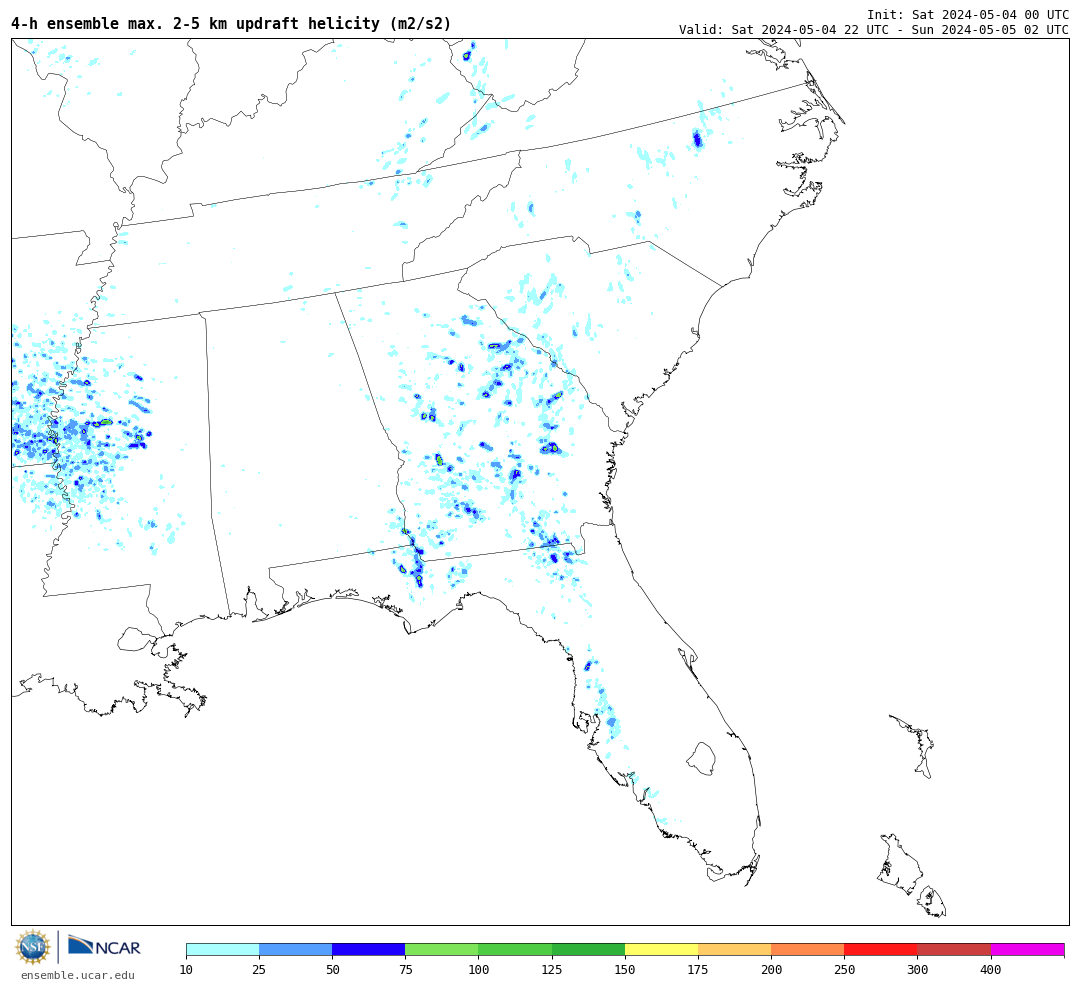Image resolution: width=1080 pixels, height=988 pixels.
Task: Click the colorbar label 300
Action: [x=917, y=970]
